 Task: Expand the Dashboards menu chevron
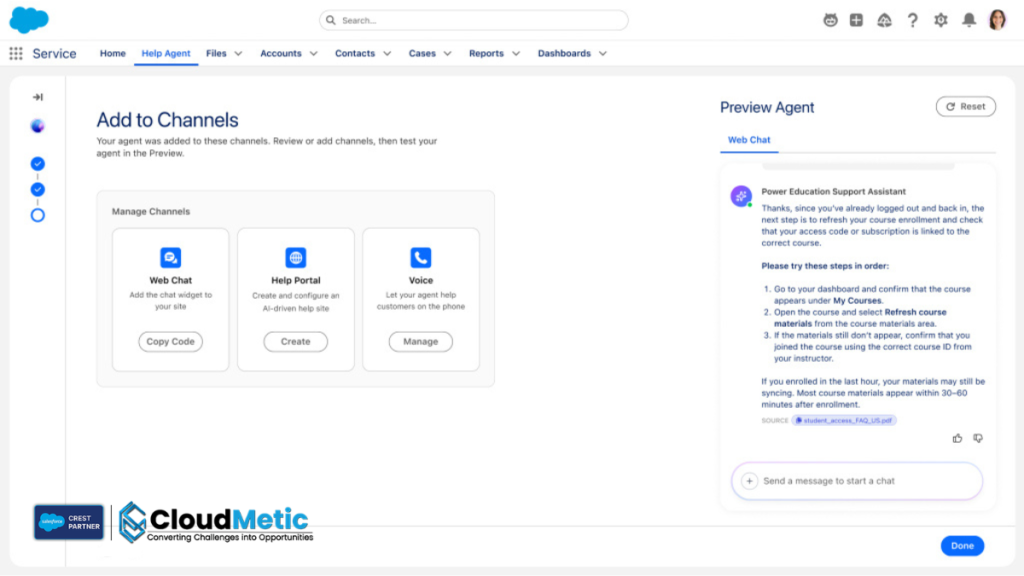click(x=603, y=54)
